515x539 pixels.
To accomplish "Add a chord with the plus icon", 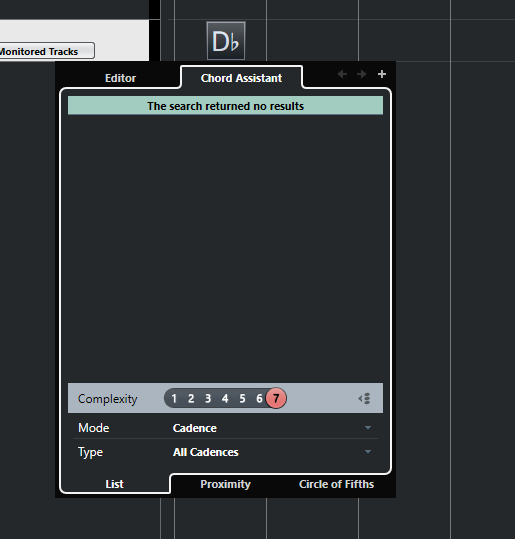I will pos(382,74).
